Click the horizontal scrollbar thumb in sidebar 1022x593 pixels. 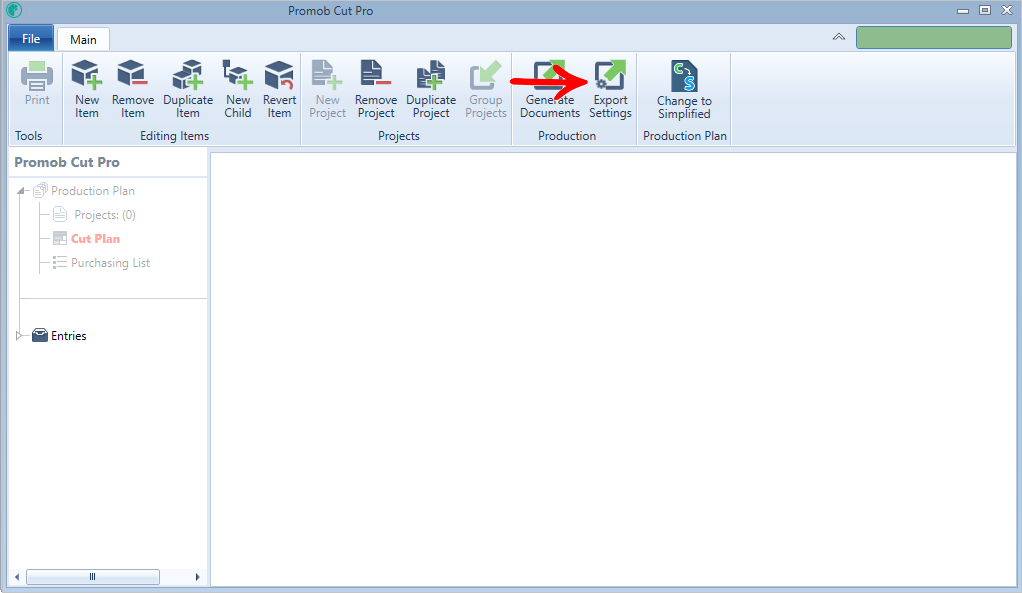pyautogui.click(x=93, y=577)
